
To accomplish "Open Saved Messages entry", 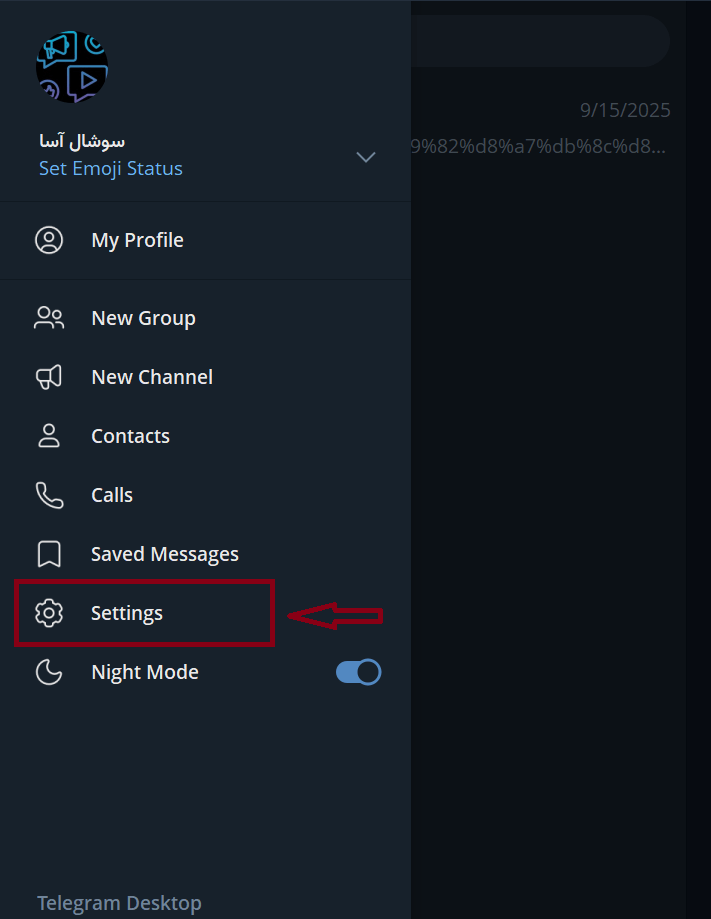I will click(165, 554).
